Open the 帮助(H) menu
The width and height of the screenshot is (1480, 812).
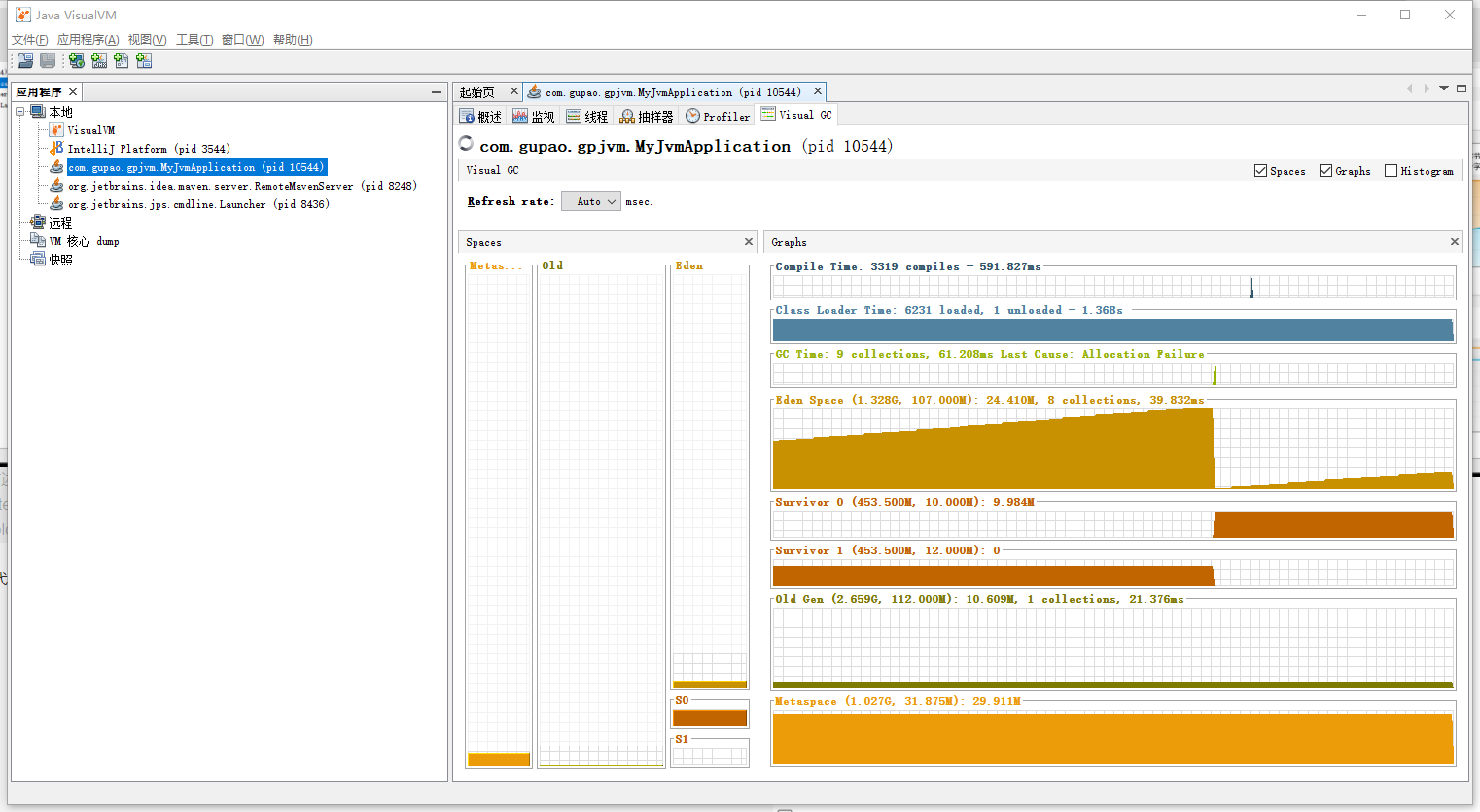293,40
